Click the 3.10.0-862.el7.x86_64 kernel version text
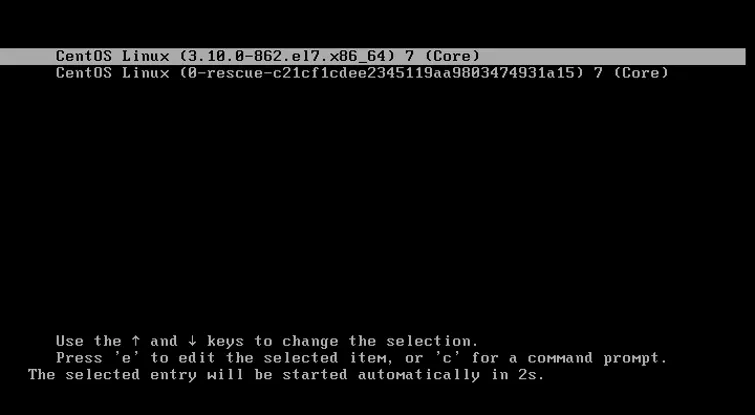This screenshot has width=755, height=415. pos(287,56)
